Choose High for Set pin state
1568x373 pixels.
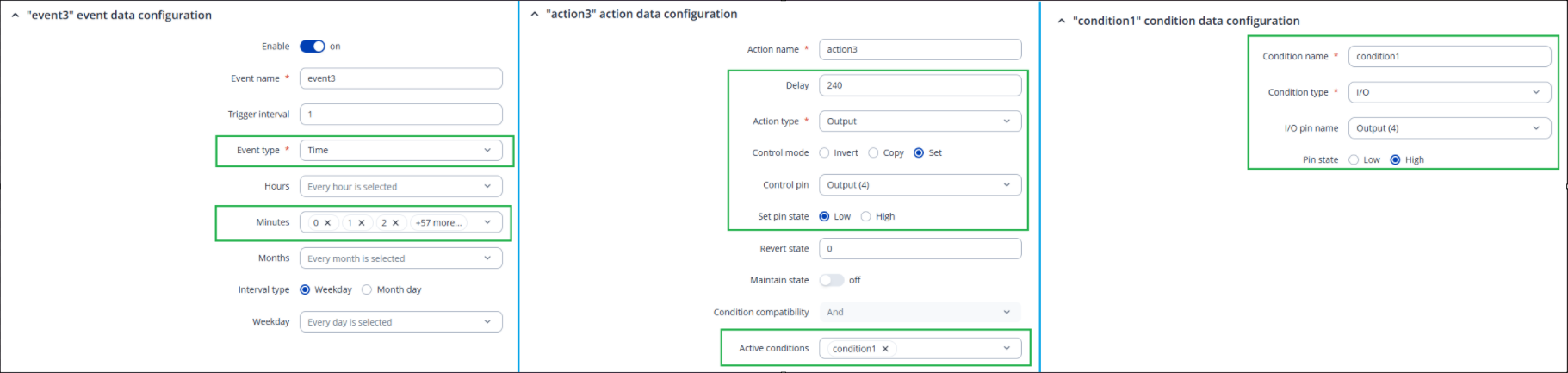[866, 217]
